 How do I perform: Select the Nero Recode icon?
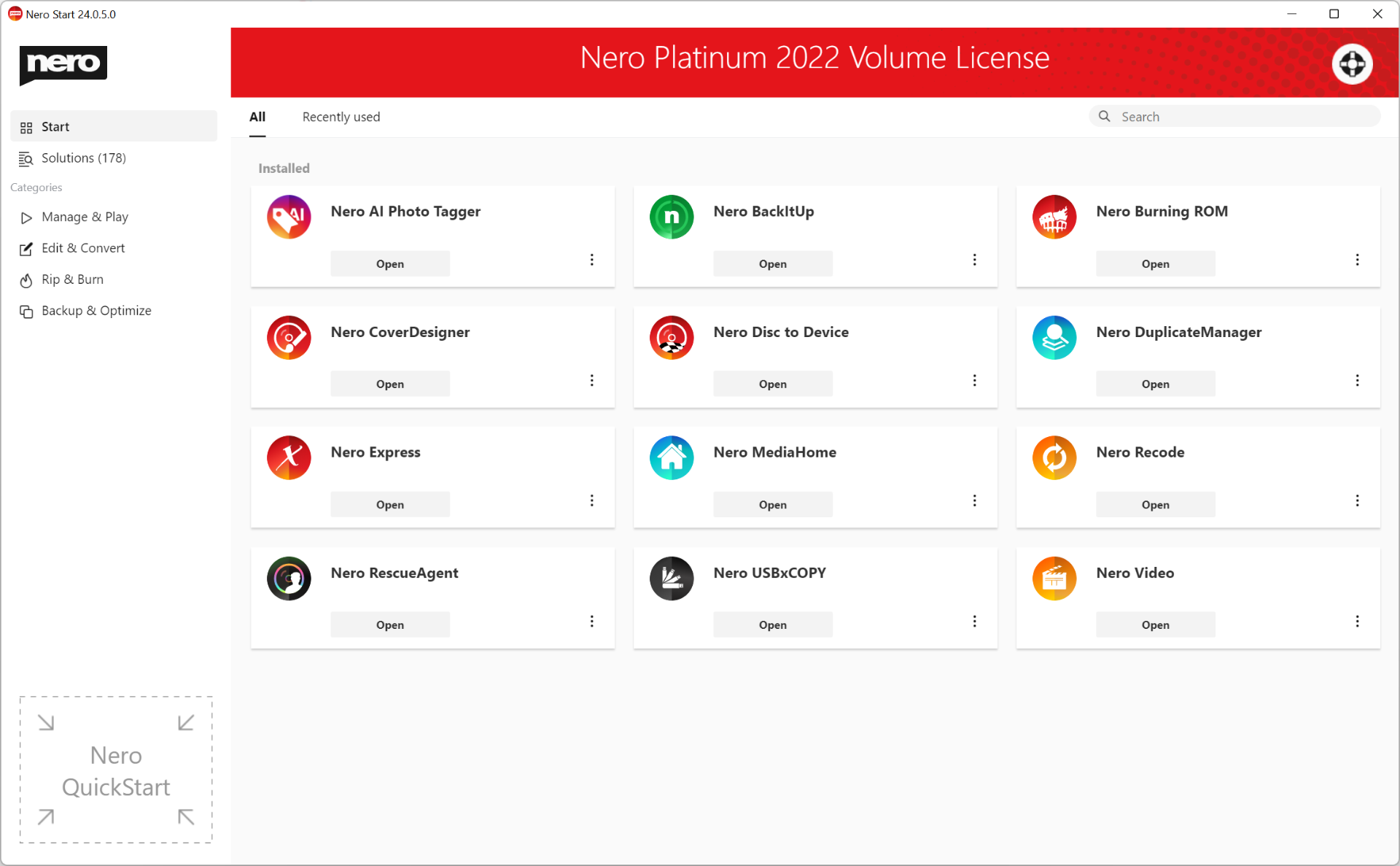click(x=1054, y=457)
